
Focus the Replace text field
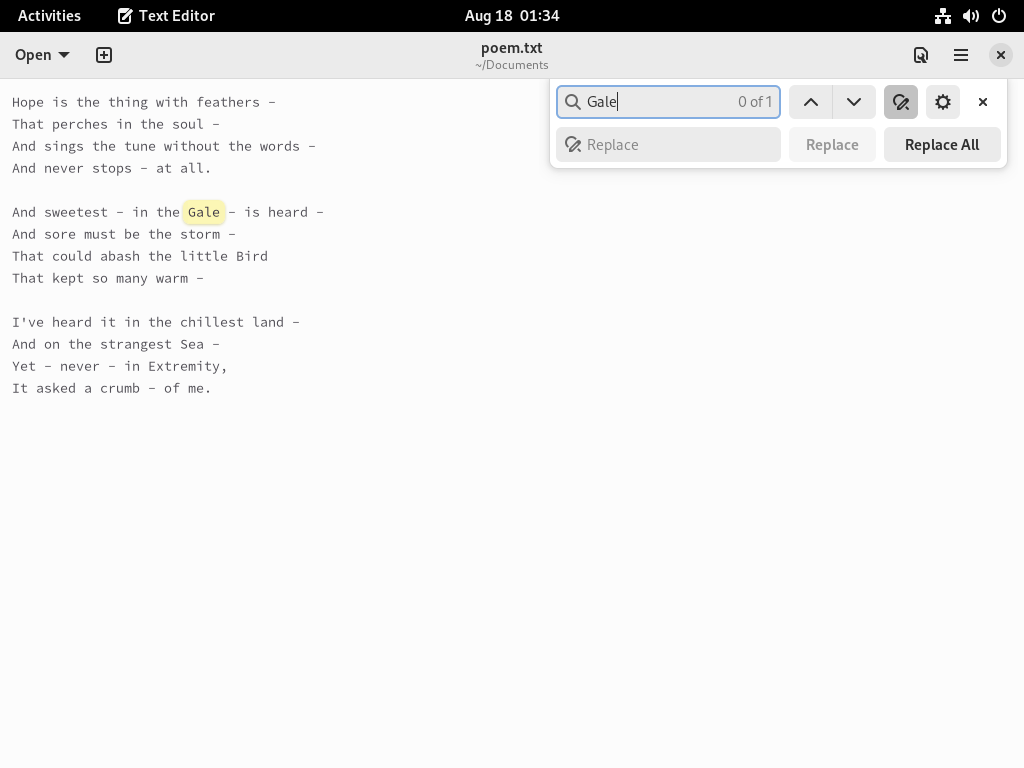[x=668, y=144]
